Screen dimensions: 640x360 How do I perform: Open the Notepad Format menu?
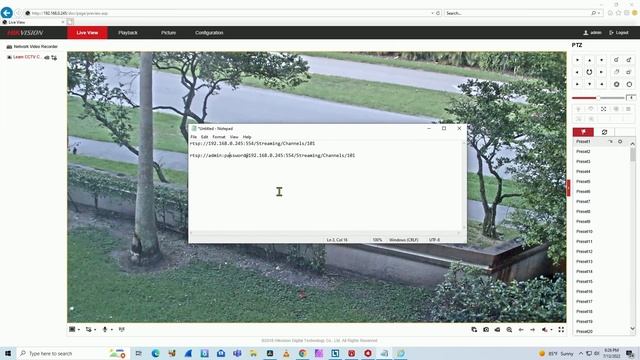pos(219,137)
